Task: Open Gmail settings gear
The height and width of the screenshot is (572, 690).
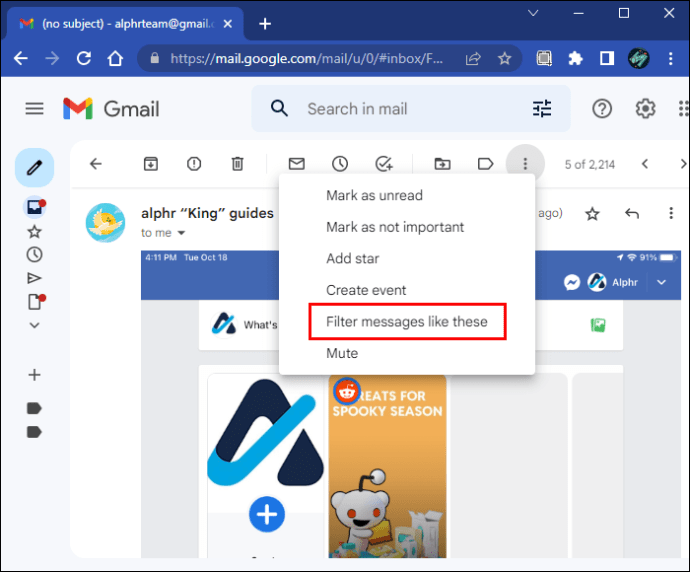Action: click(x=645, y=108)
